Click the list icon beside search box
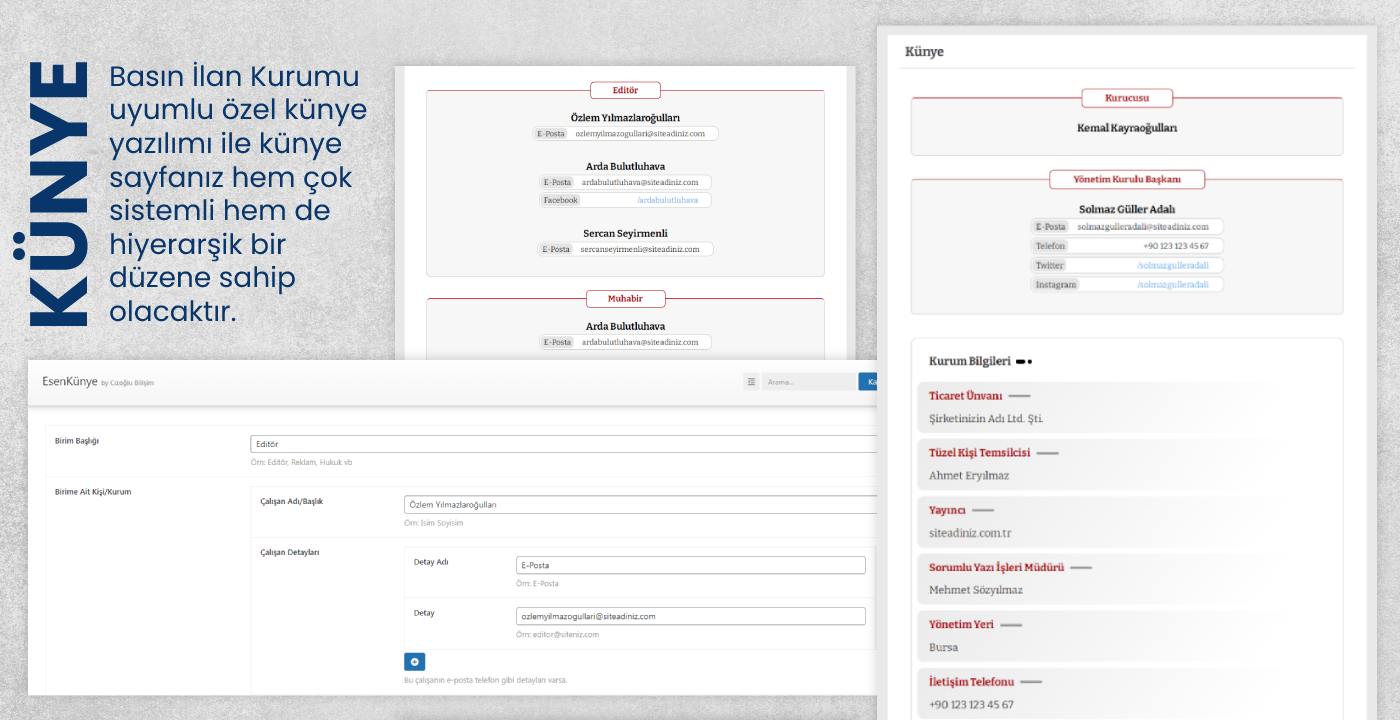The height and width of the screenshot is (720, 1400). click(x=751, y=381)
